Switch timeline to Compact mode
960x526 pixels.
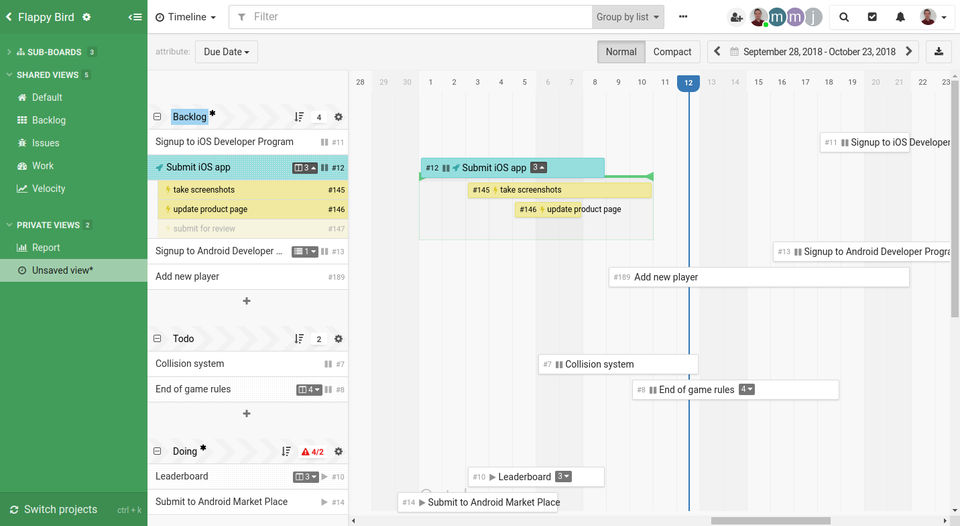(x=672, y=52)
